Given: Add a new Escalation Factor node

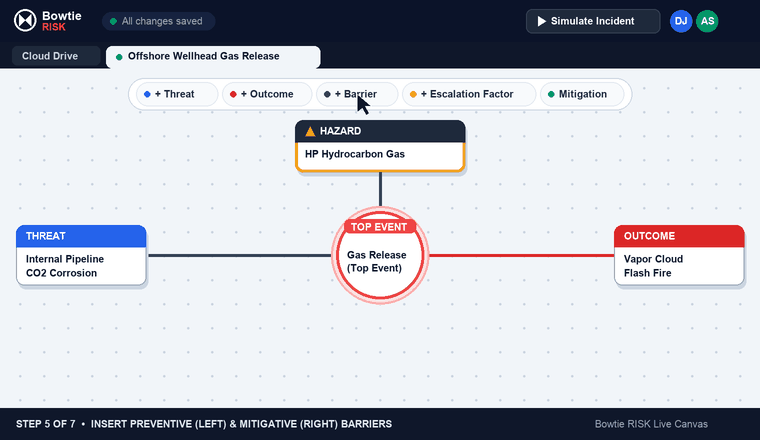Looking at the screenshot, I should [x=469, y=94].
